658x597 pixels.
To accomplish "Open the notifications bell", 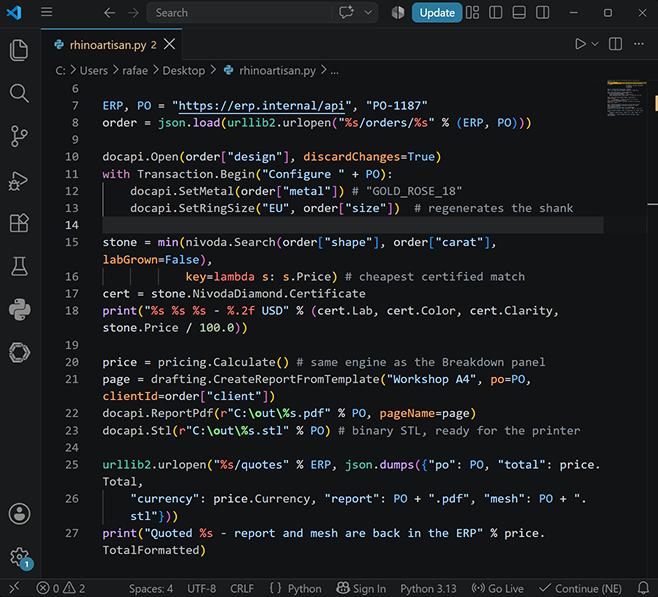I will click(x=643, y=588).
